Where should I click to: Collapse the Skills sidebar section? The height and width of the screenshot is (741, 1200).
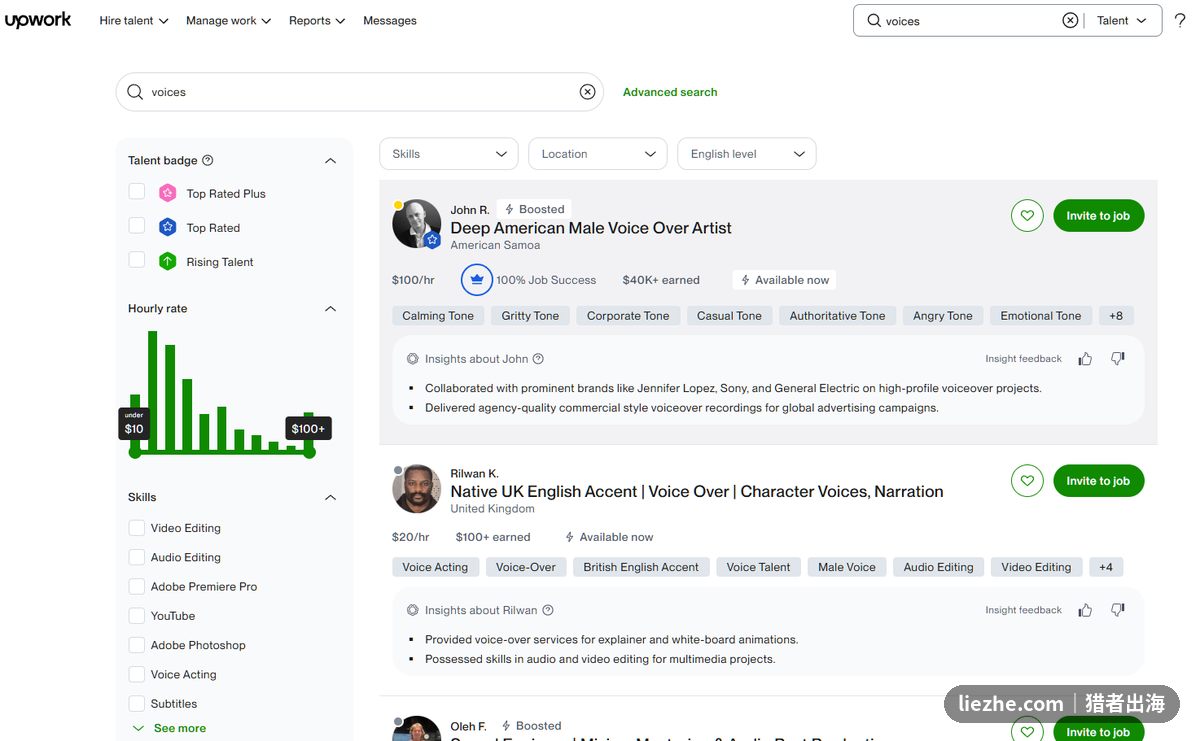[x=331, y=498]
